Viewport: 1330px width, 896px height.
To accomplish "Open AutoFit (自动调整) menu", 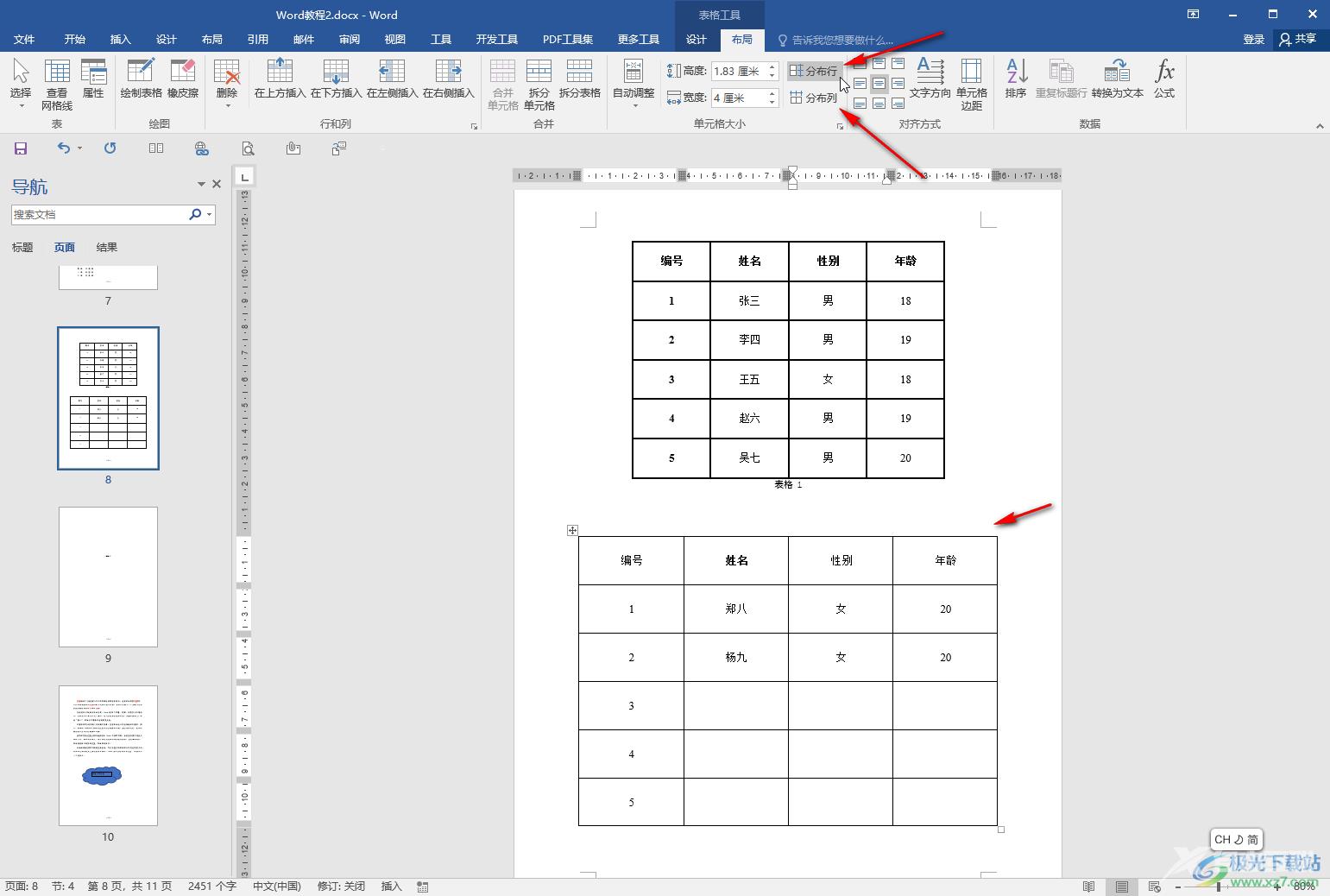I will [x=633, y=84].
